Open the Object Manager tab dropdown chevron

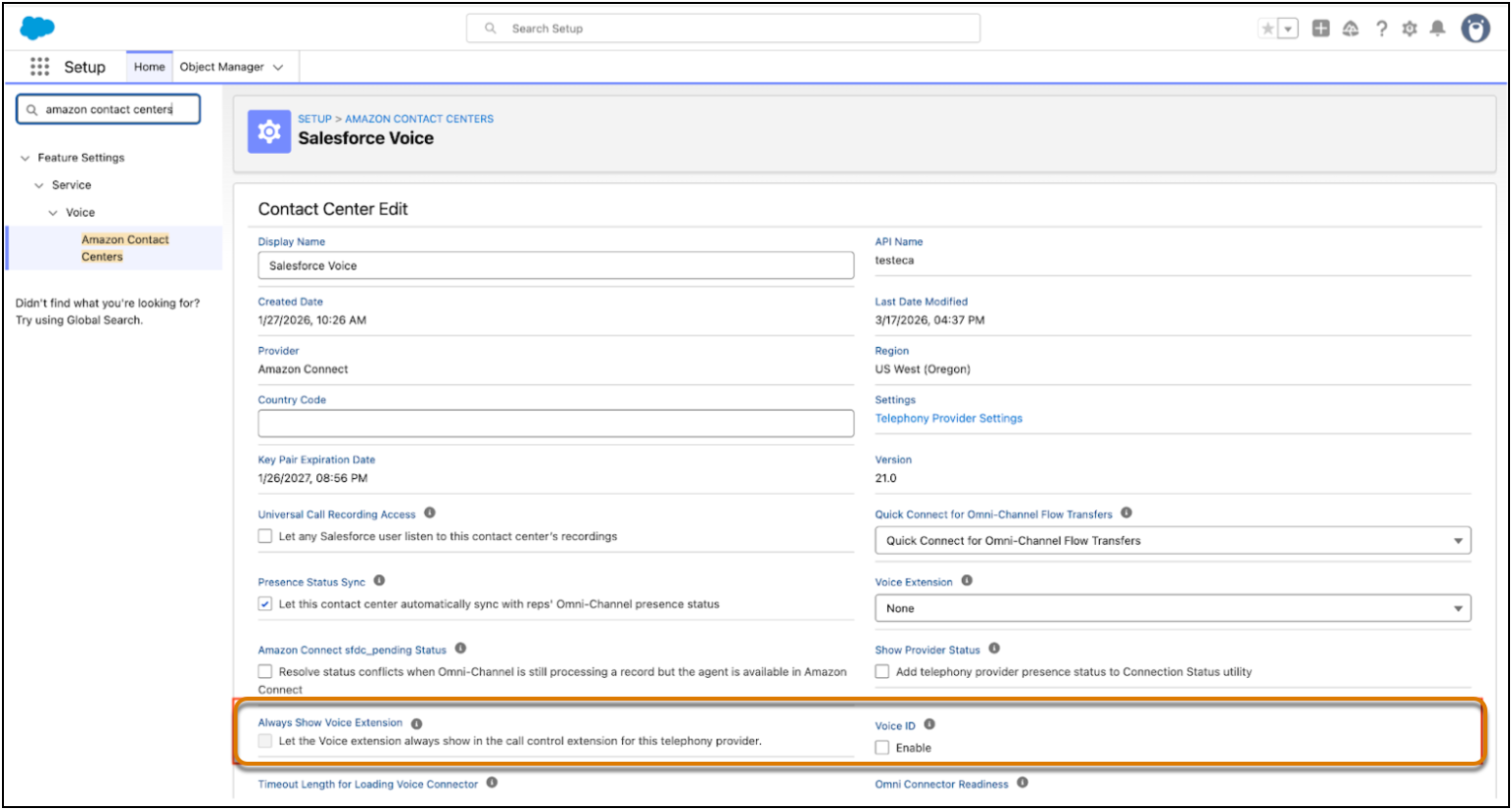pos(278,67)
